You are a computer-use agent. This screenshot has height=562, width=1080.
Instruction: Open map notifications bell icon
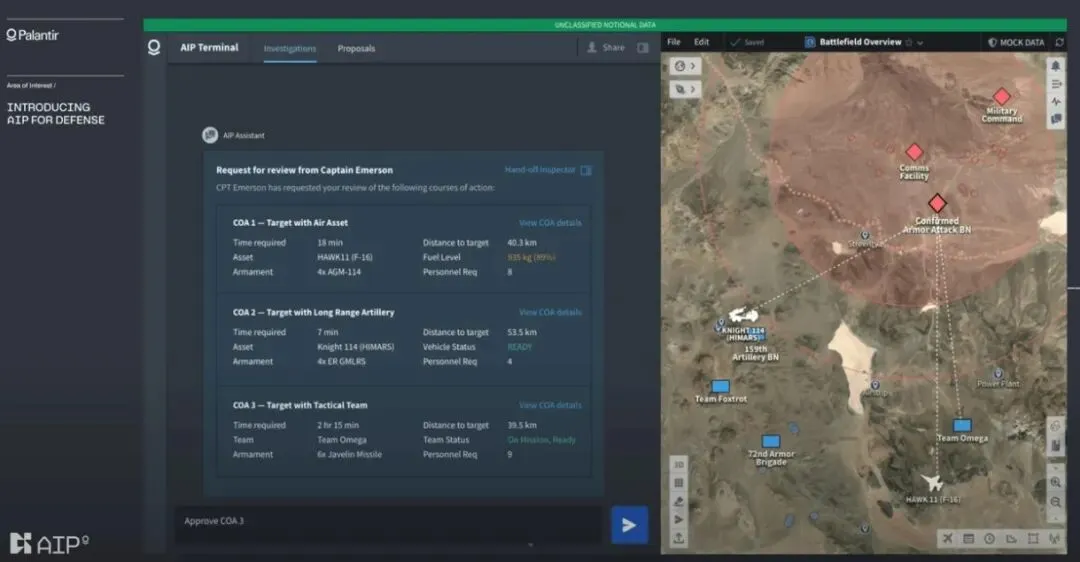(x=1055, y=66)
